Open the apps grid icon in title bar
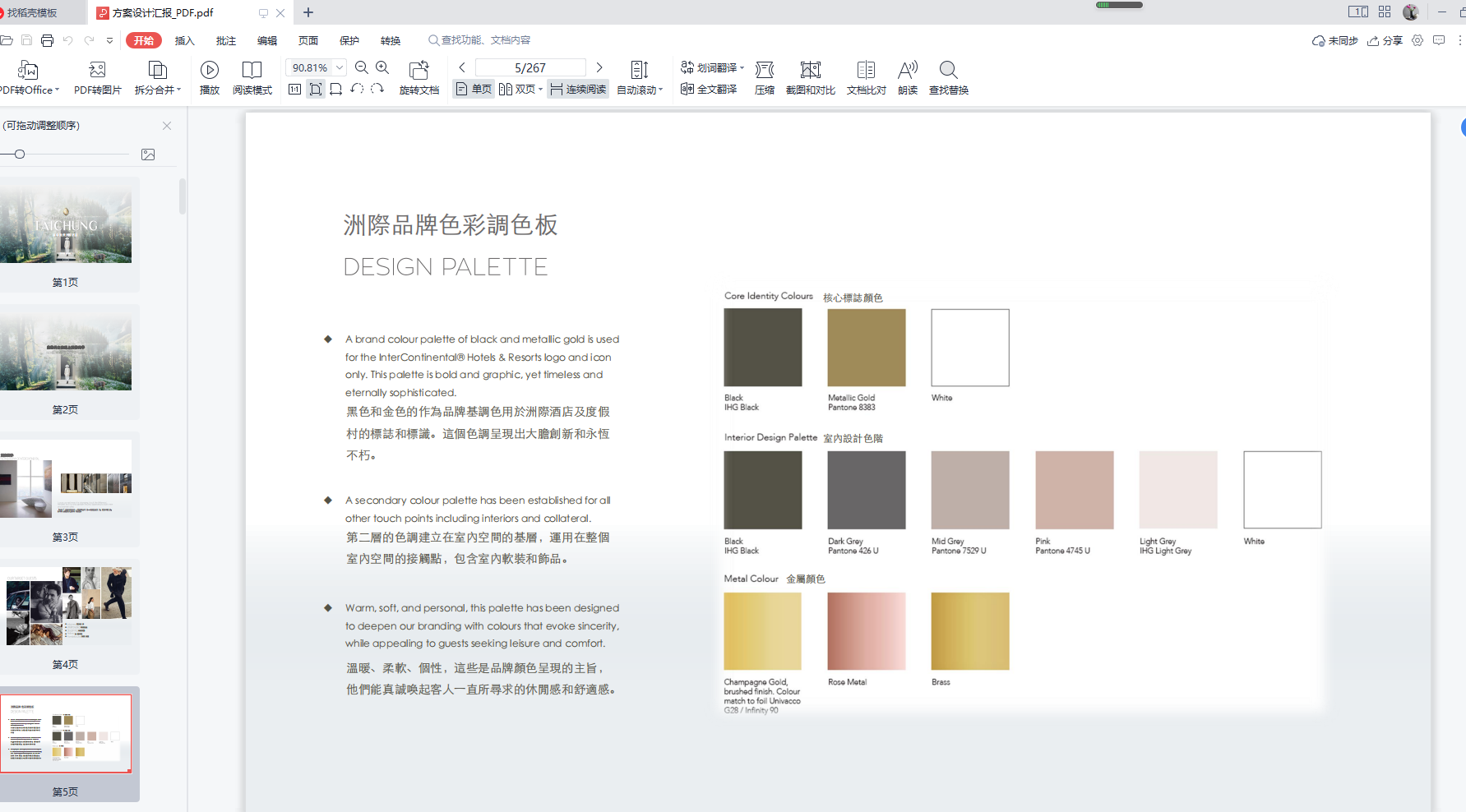The image size is (1466, 812). point(1385,12)
